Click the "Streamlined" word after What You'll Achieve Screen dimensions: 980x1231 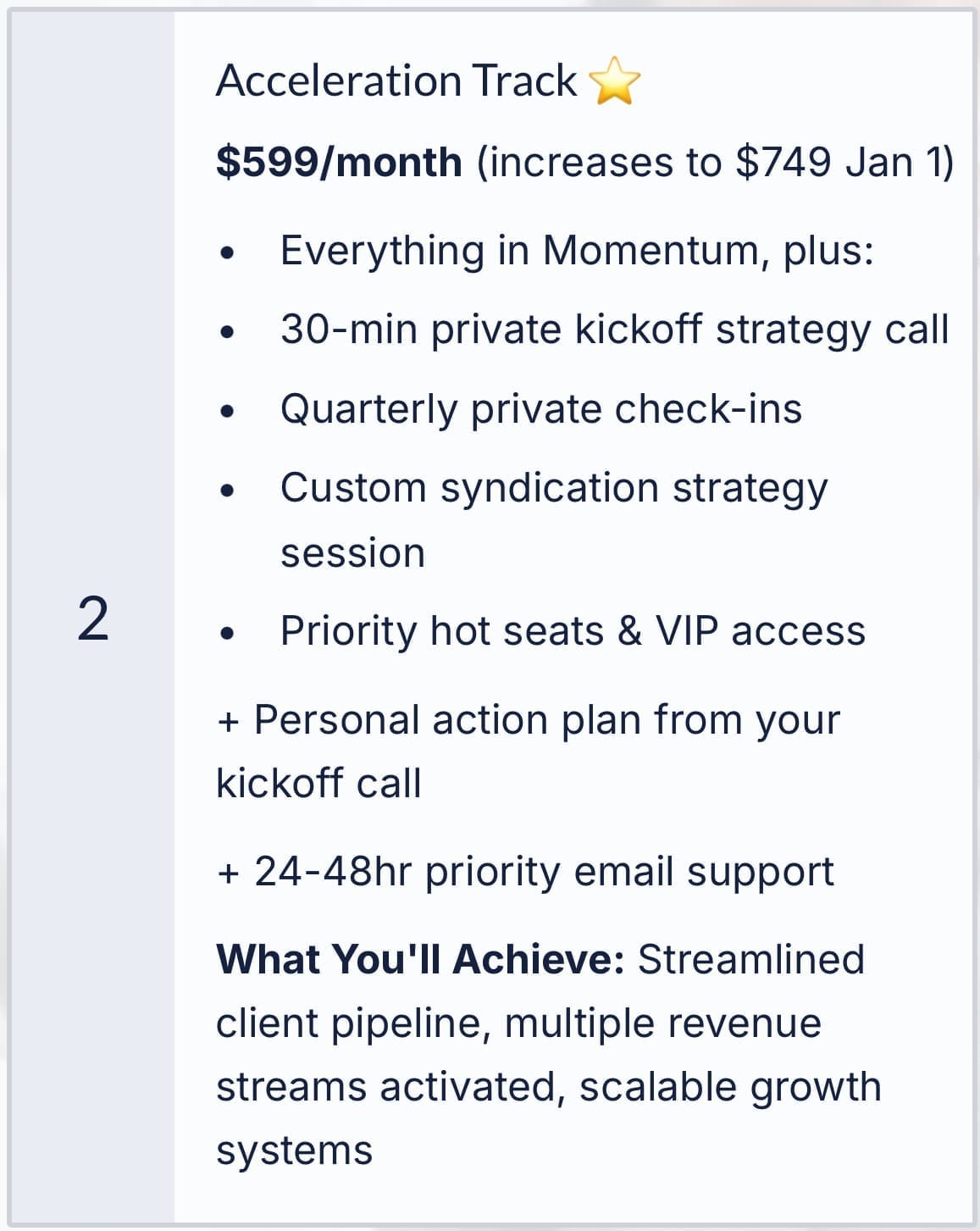750,960
